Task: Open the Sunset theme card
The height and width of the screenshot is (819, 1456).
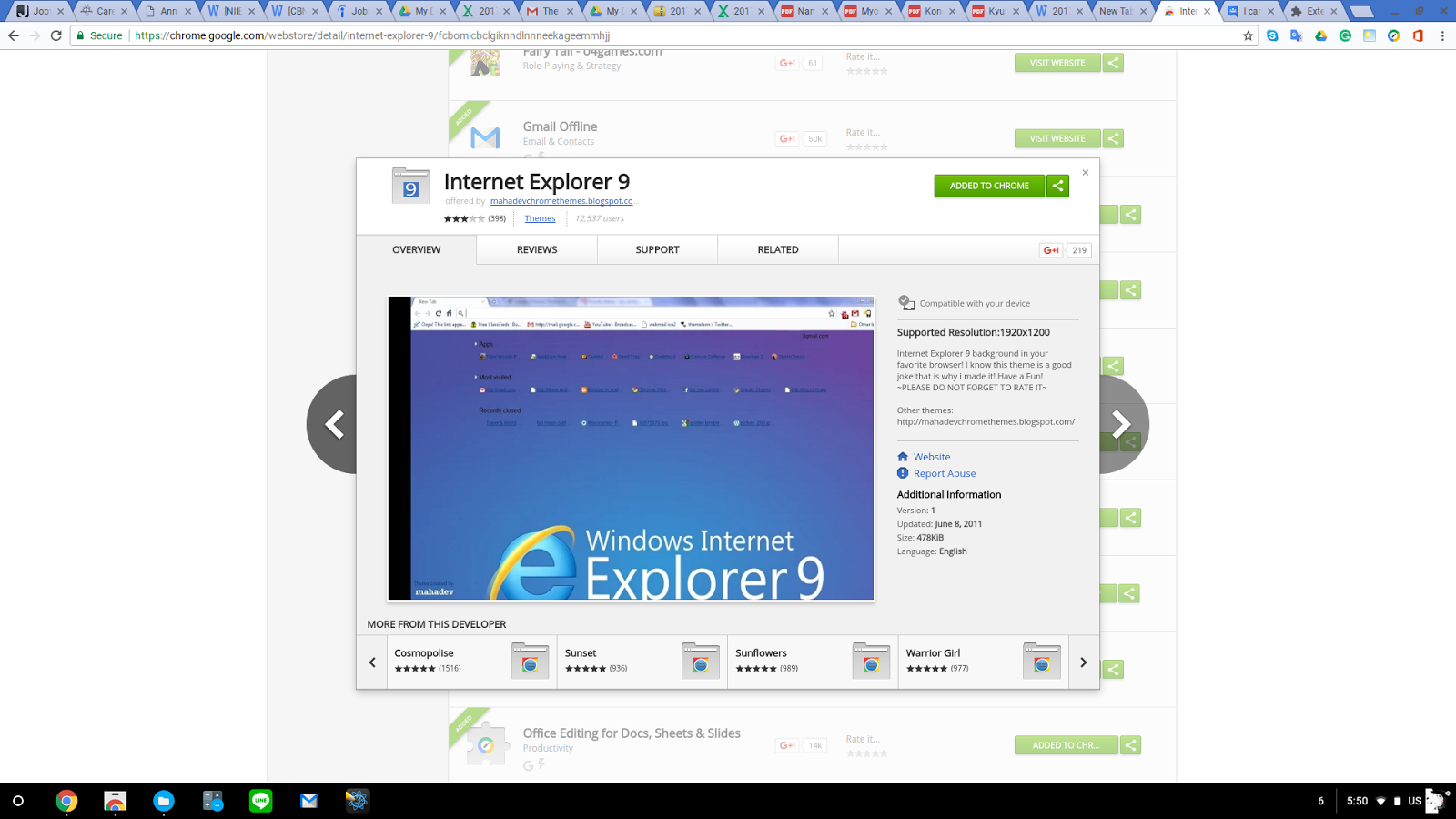Action: [x=642, y=662]
